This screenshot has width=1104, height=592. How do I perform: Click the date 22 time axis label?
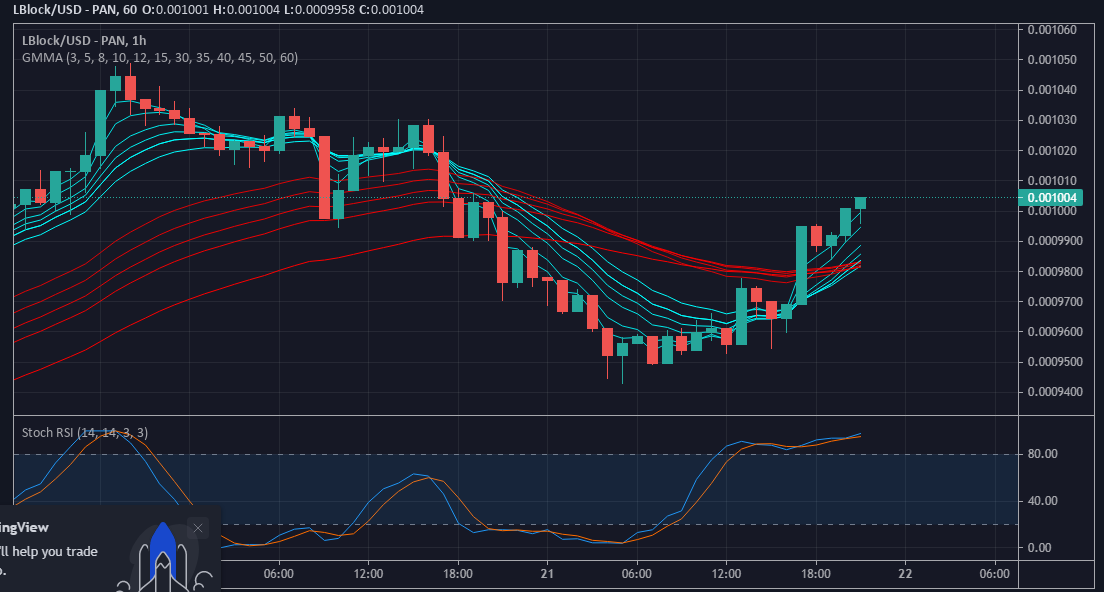click(905, 574)
